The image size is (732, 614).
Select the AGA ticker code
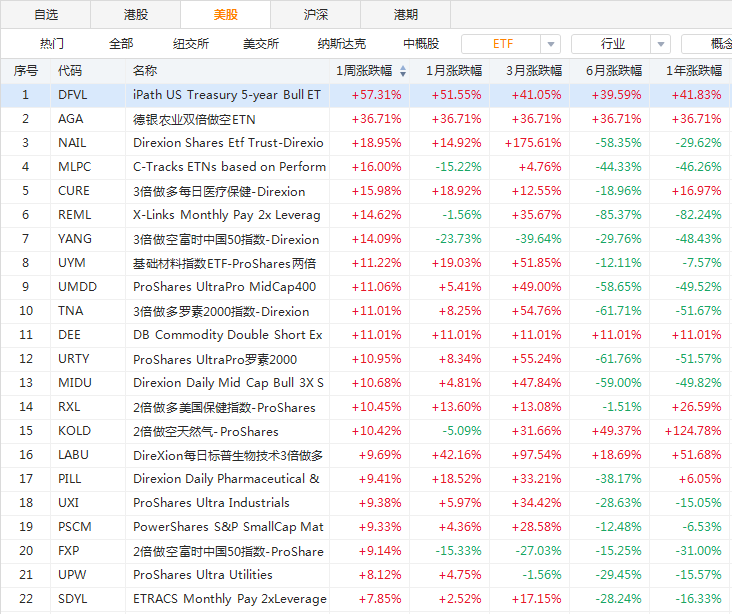pyautogui.click(x=70, y=119)
